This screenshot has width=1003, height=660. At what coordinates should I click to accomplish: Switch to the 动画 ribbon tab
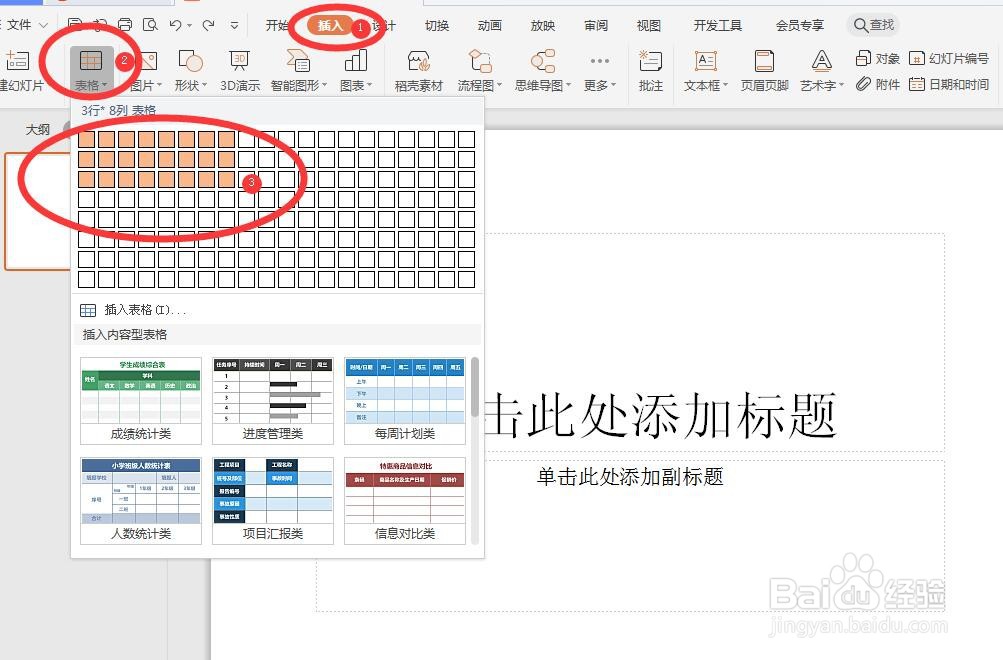488,25
